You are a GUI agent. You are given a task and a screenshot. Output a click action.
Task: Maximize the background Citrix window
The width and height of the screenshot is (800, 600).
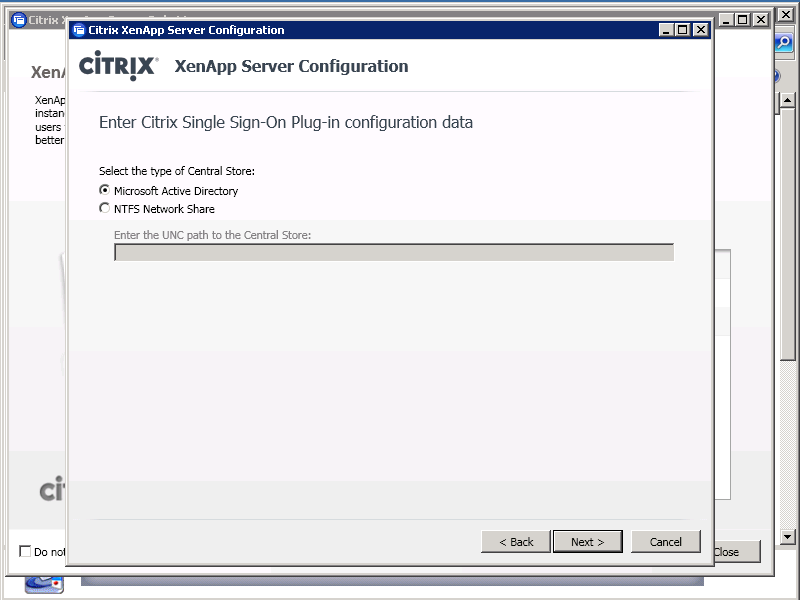point(743,20)
